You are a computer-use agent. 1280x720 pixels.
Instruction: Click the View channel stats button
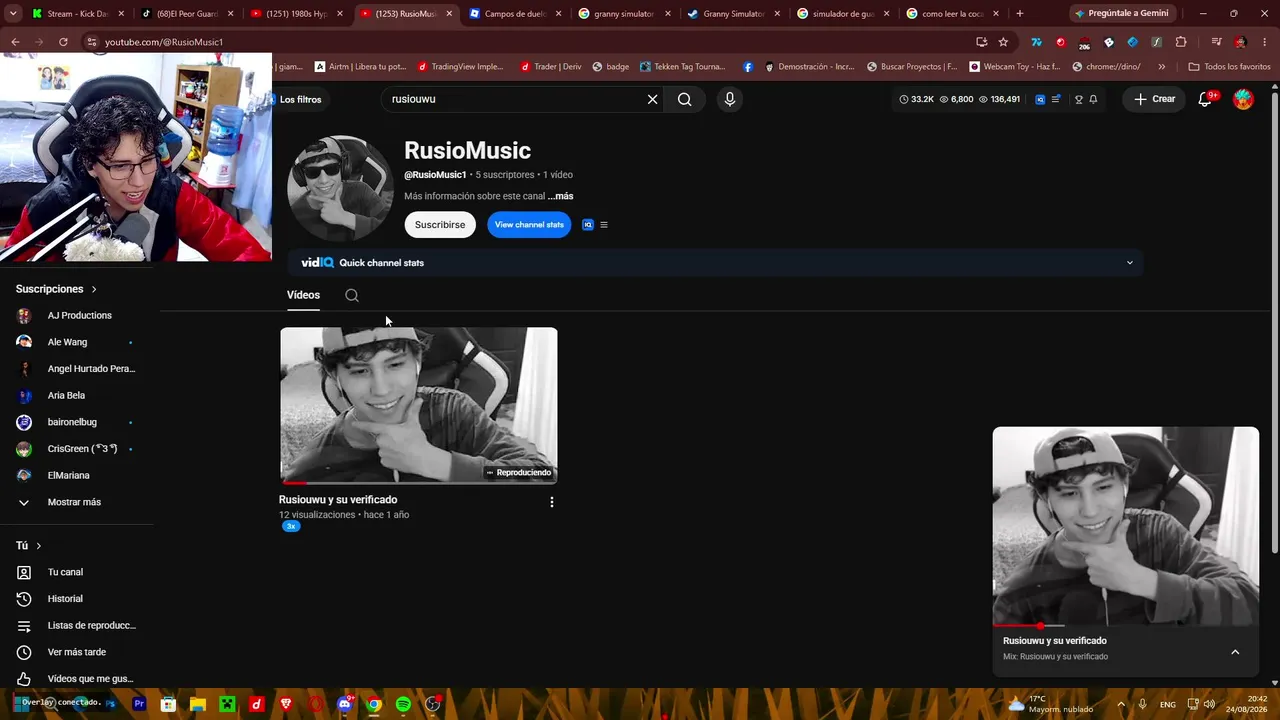[x=529, y=225]
